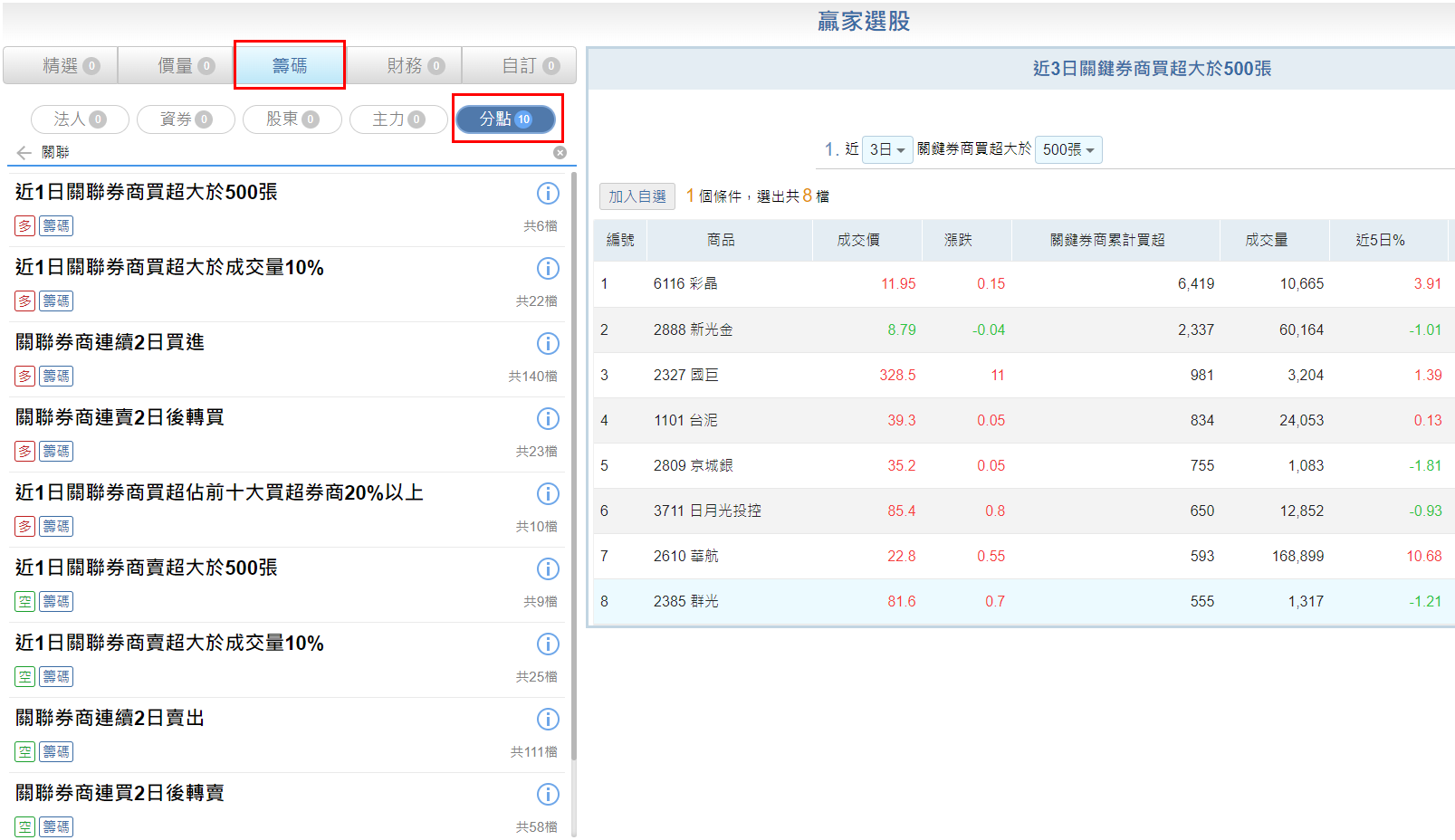Expand the 3日 days dropdown
This screenshot has height=840, width=1455.
tap(886, 149)
